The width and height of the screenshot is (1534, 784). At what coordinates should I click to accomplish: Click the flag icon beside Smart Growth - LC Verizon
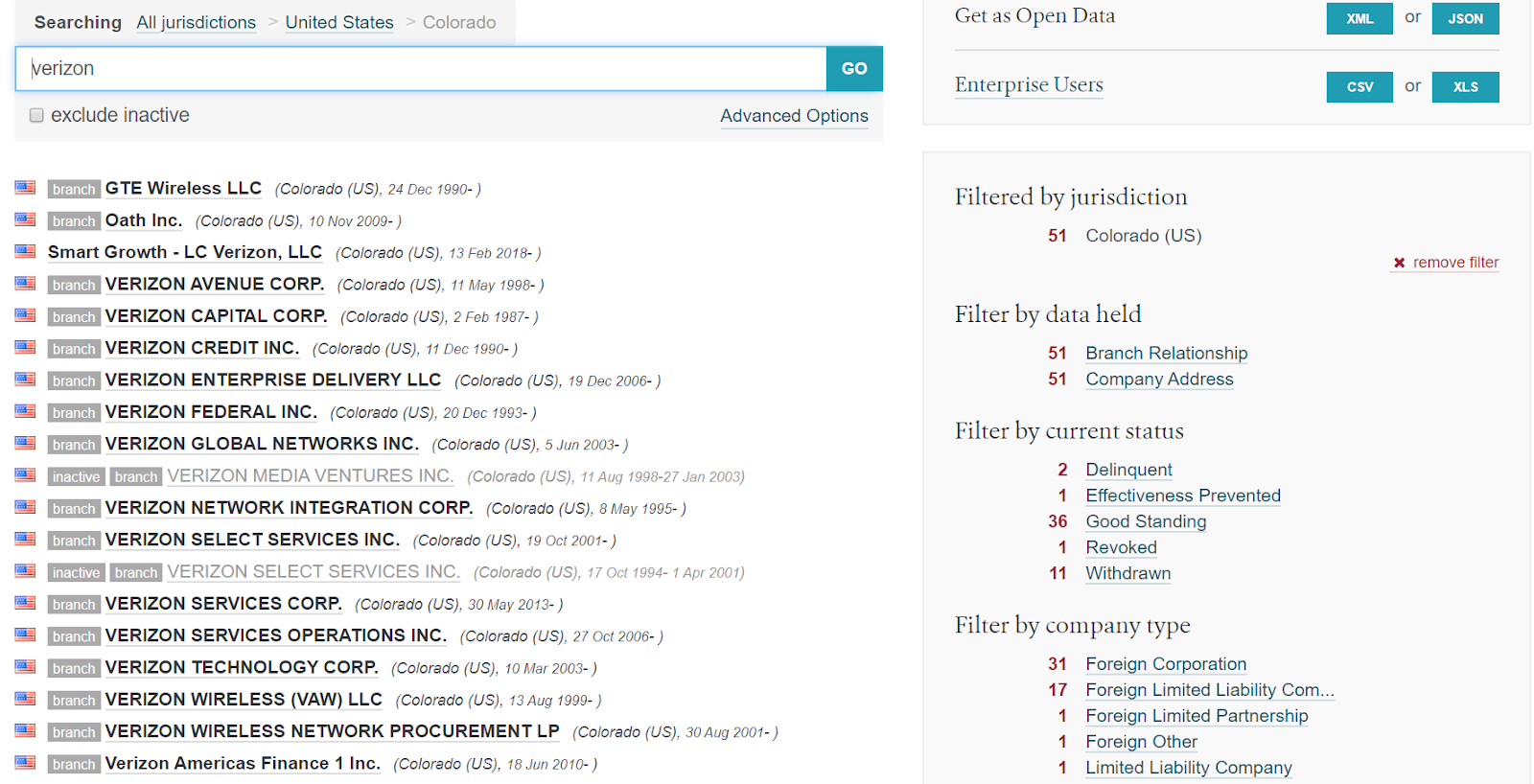[25, 251]
